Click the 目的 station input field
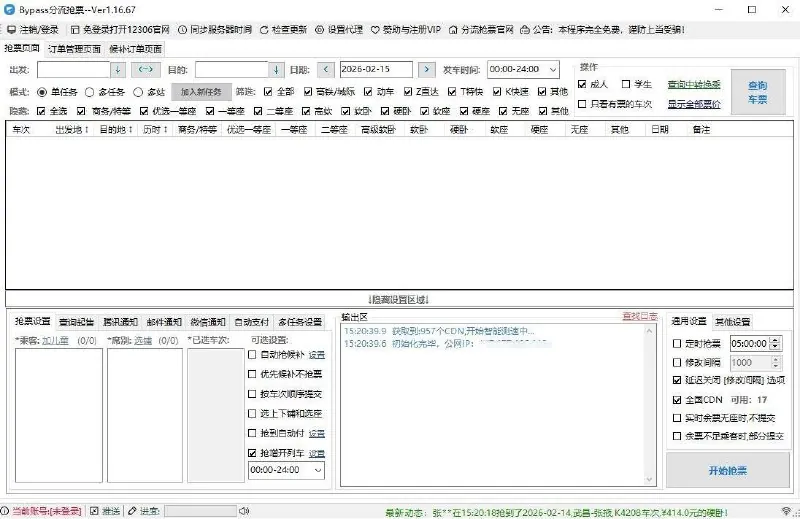 click(x=232, y=69)
